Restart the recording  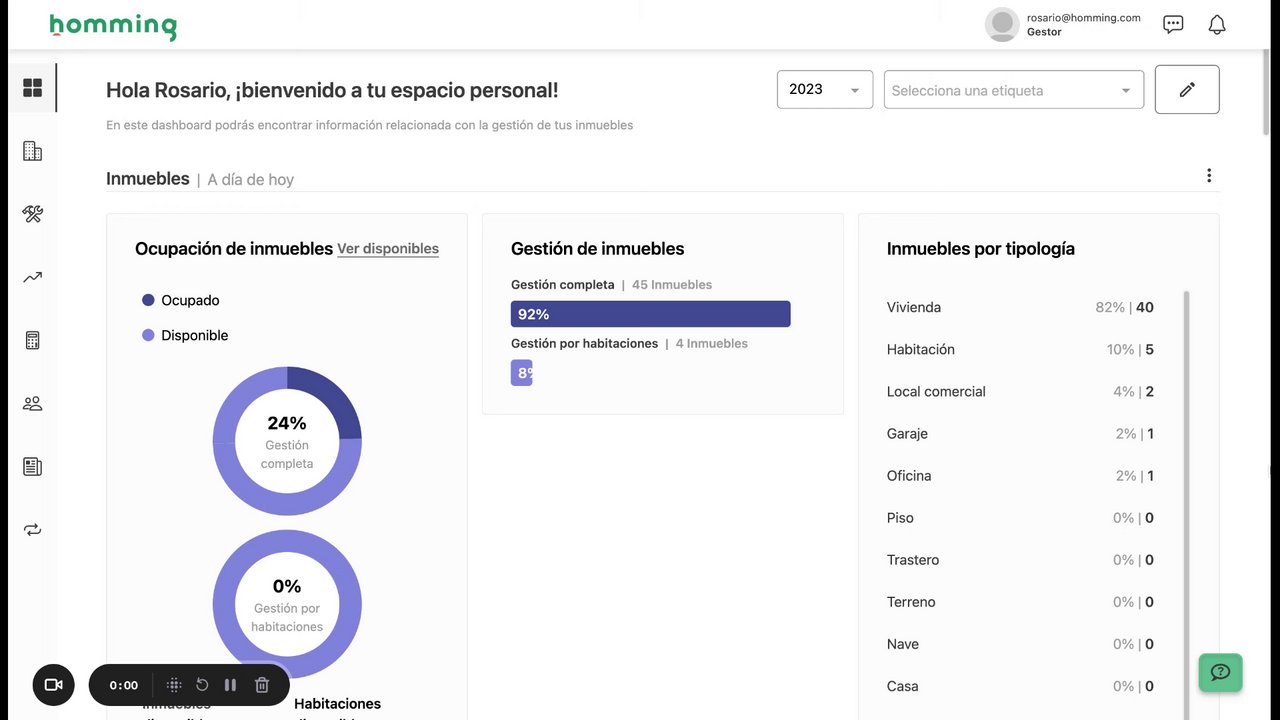click(x=202, y=685)
